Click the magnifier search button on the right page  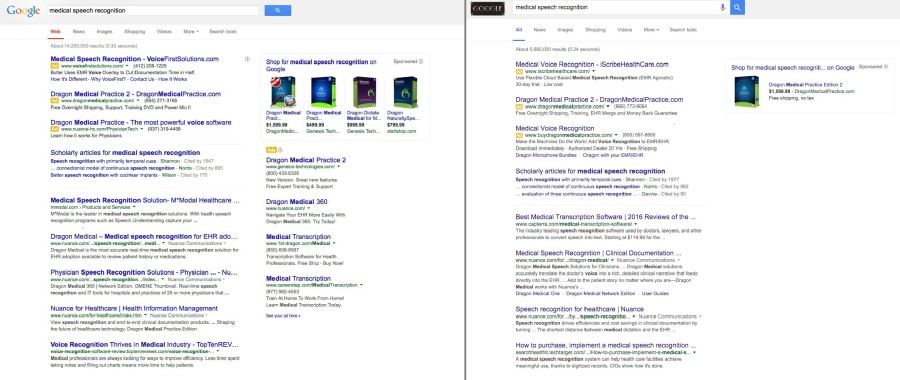click(x=738, y=7)
